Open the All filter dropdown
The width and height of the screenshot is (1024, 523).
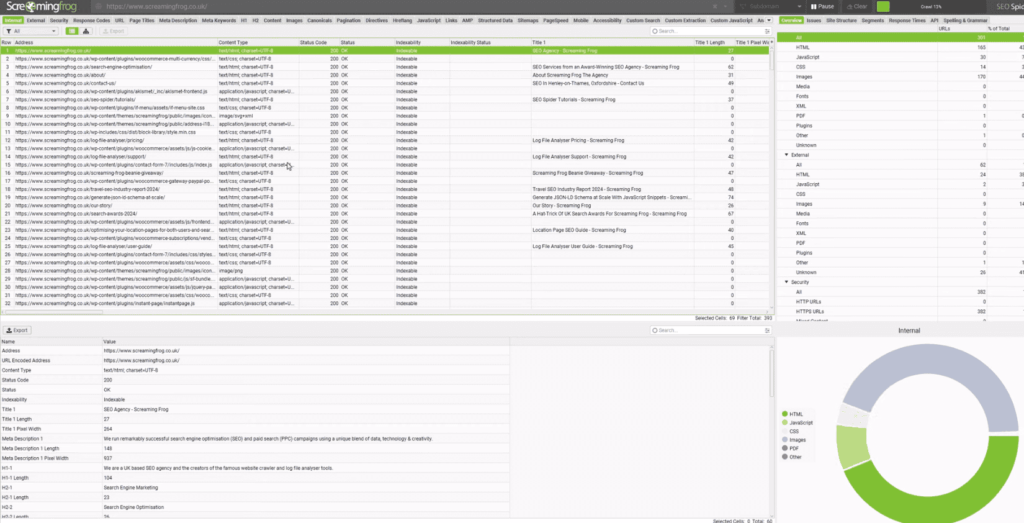coord(31,31)
